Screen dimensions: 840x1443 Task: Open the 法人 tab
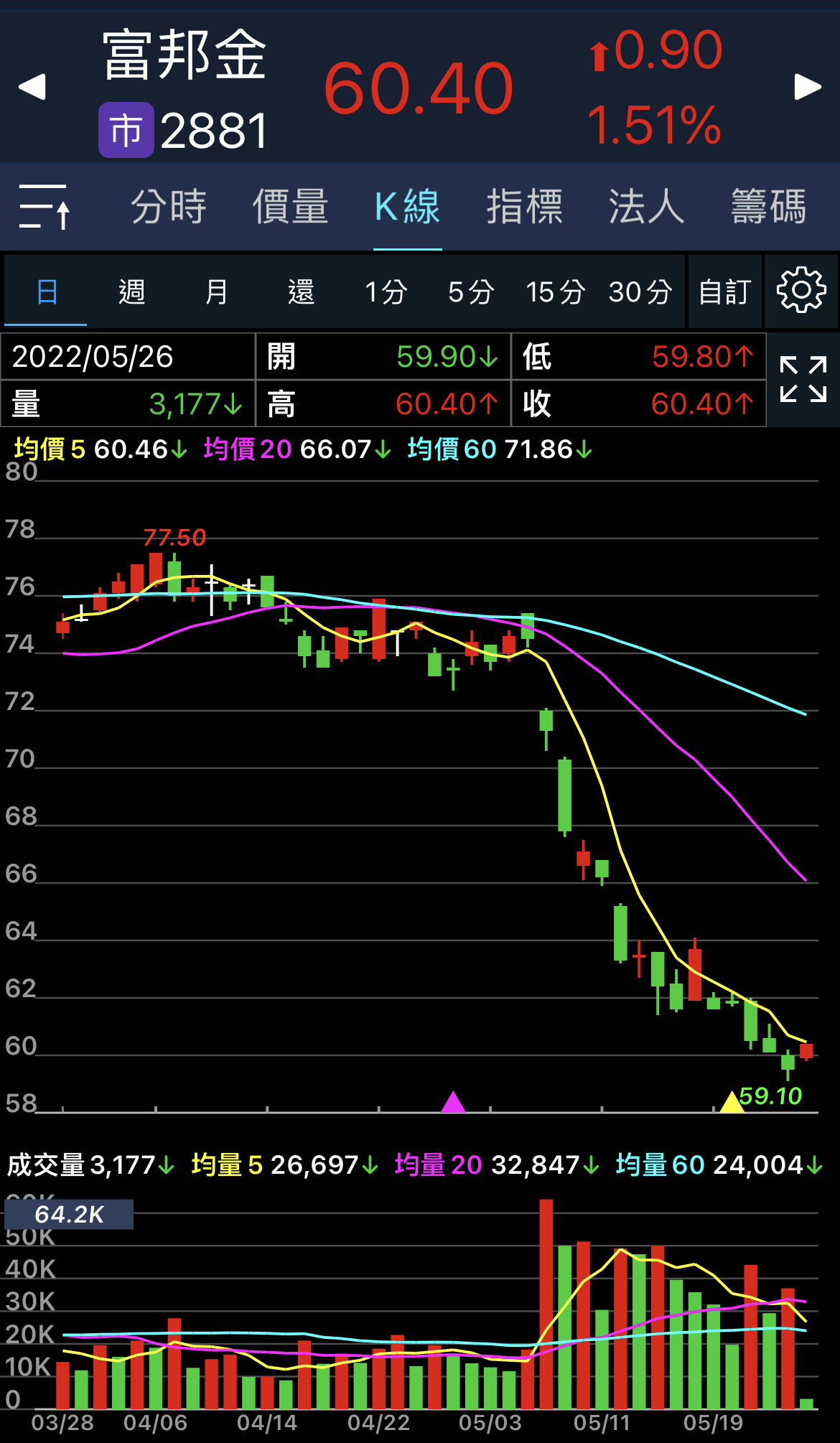(646, 207)
